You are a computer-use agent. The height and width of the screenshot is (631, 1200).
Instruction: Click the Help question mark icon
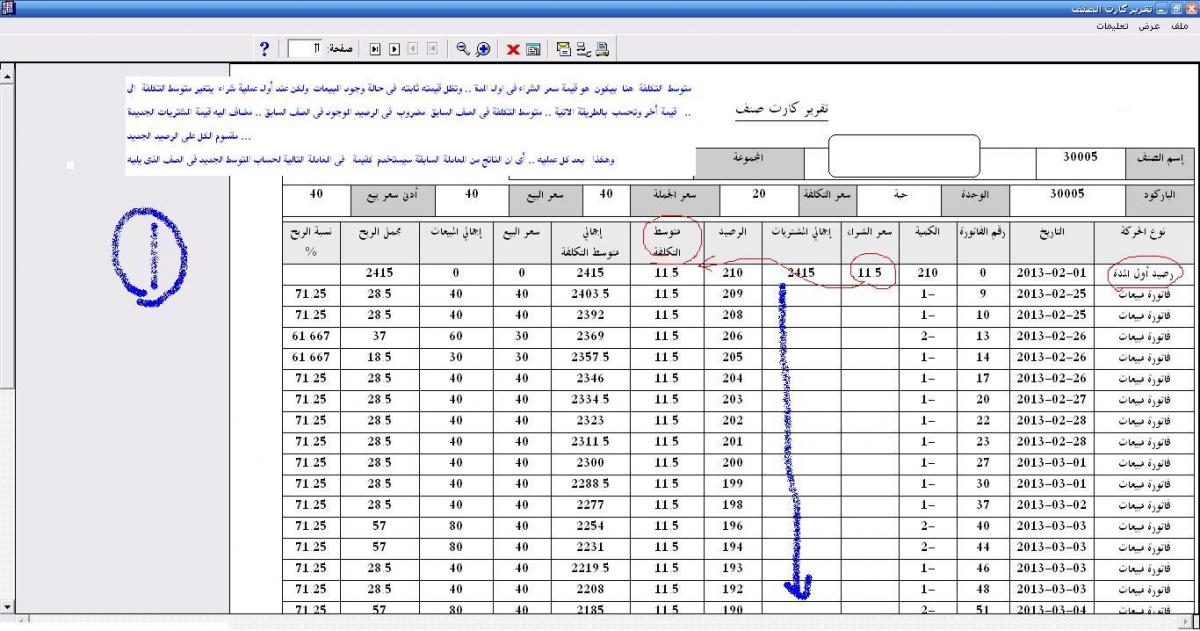click(264, 48)
